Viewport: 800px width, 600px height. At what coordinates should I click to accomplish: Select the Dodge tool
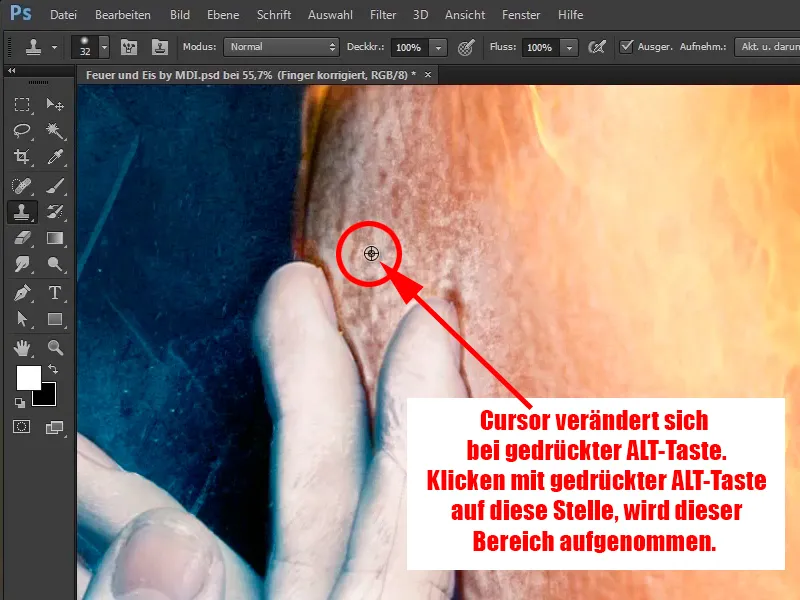click(x=55, y=264)
